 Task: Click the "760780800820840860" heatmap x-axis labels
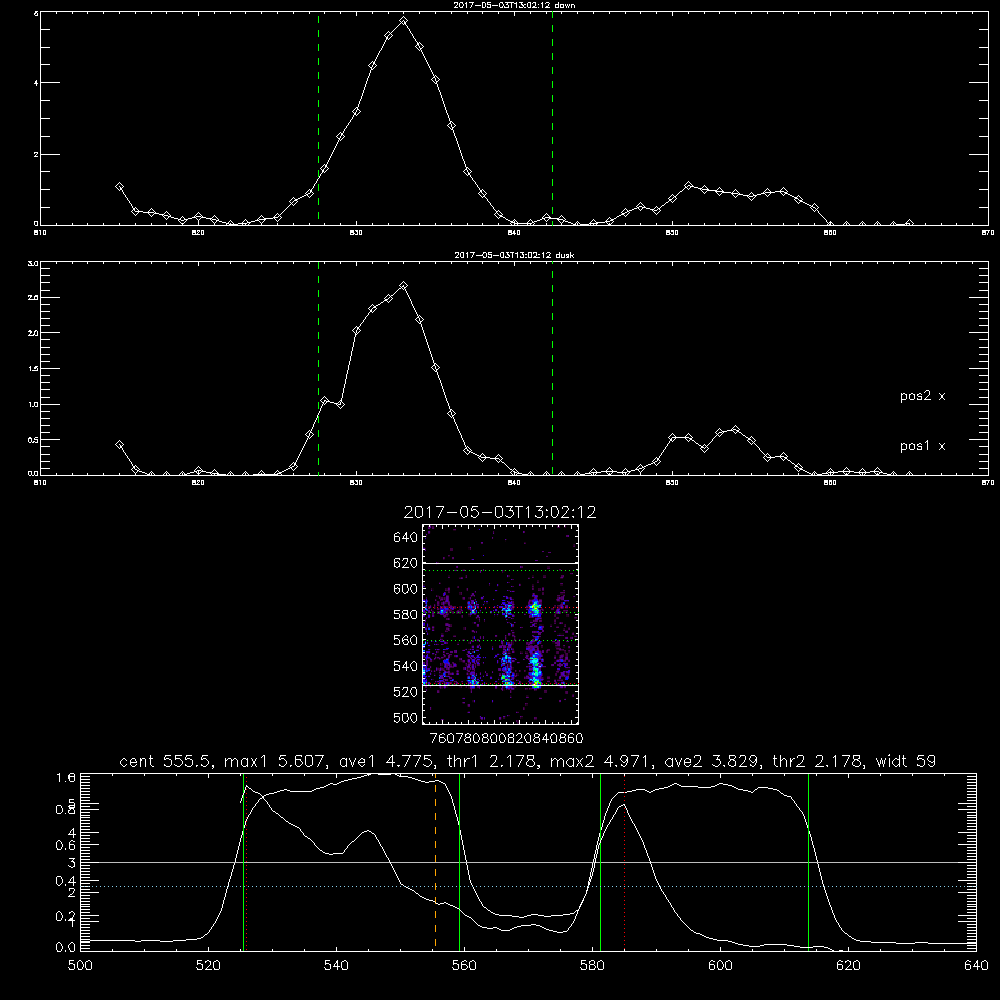click(x=506, y=738)
